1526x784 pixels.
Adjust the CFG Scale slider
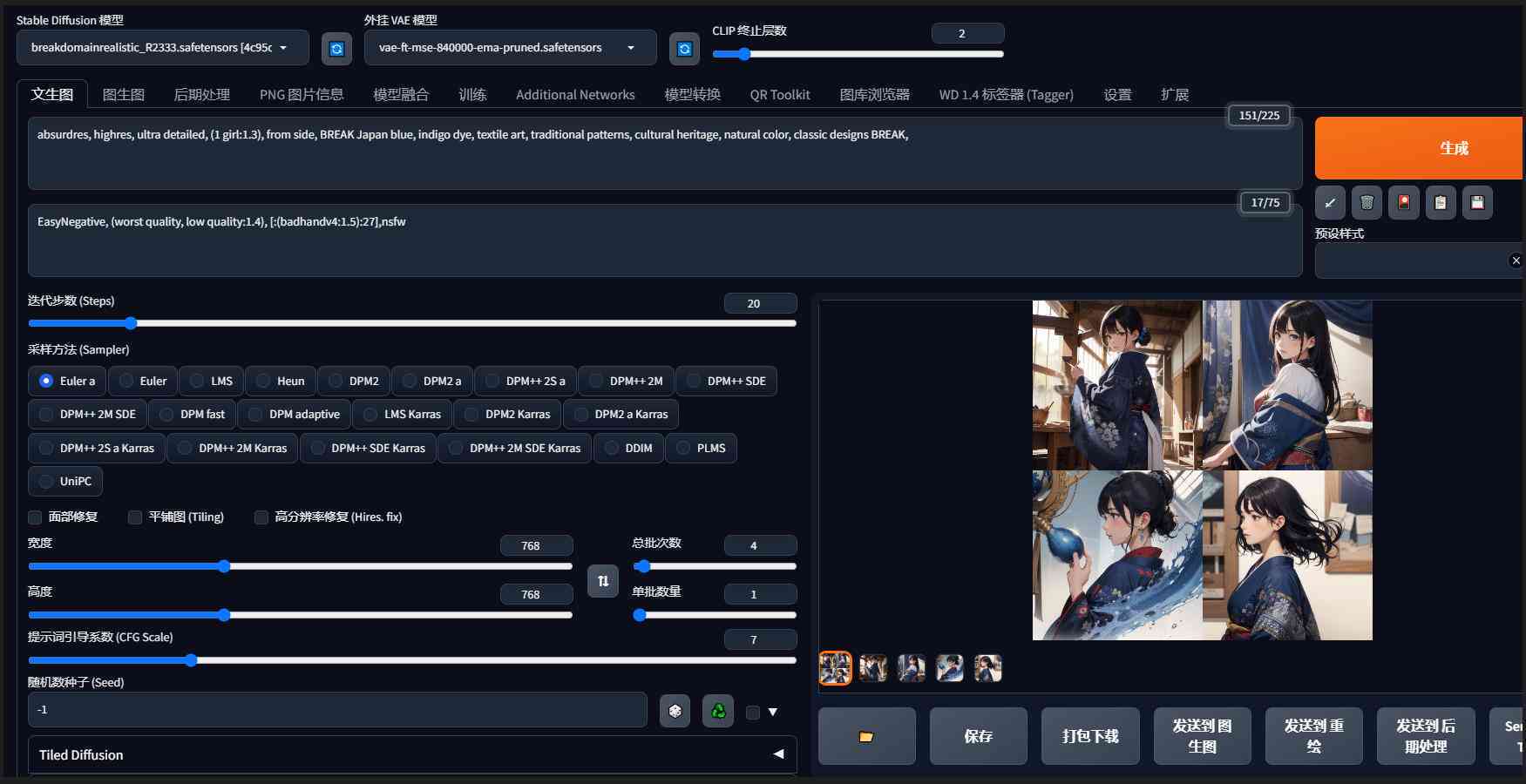[412, 660]
